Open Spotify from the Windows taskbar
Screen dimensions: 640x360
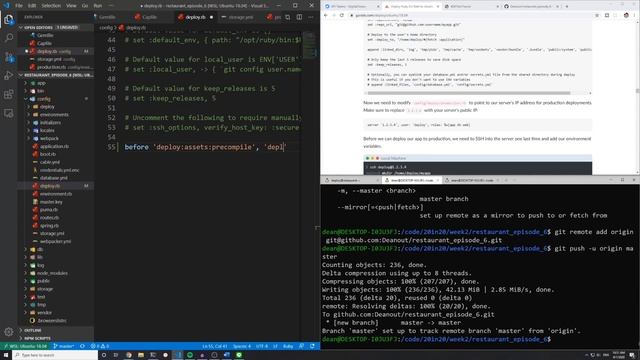190,355
